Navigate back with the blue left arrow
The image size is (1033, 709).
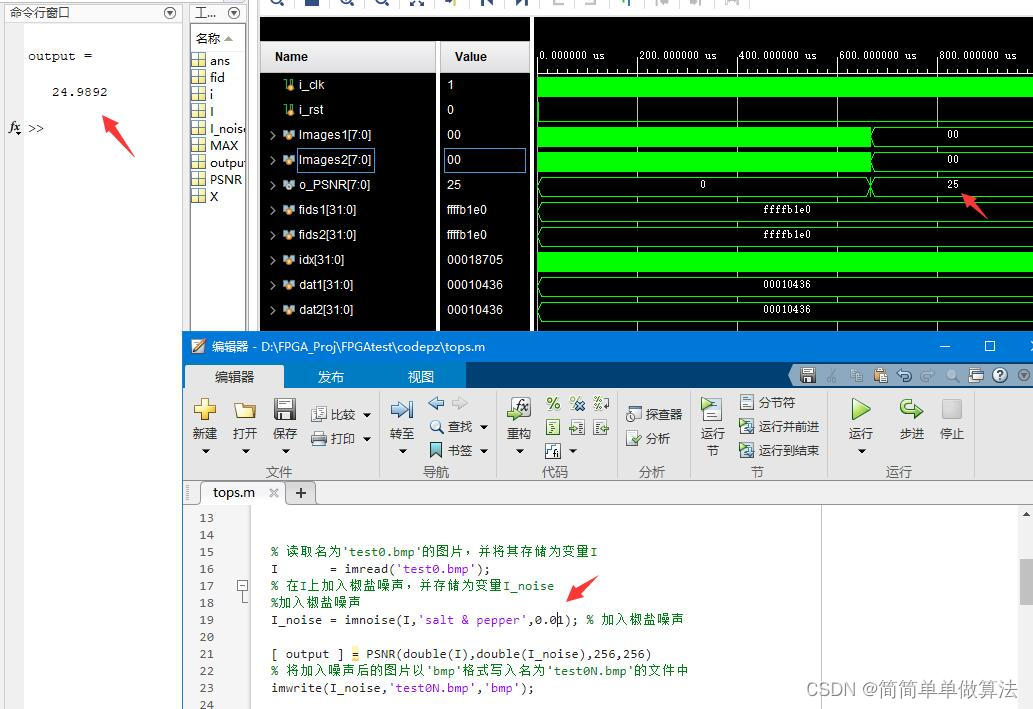click(x=436, y=403)
